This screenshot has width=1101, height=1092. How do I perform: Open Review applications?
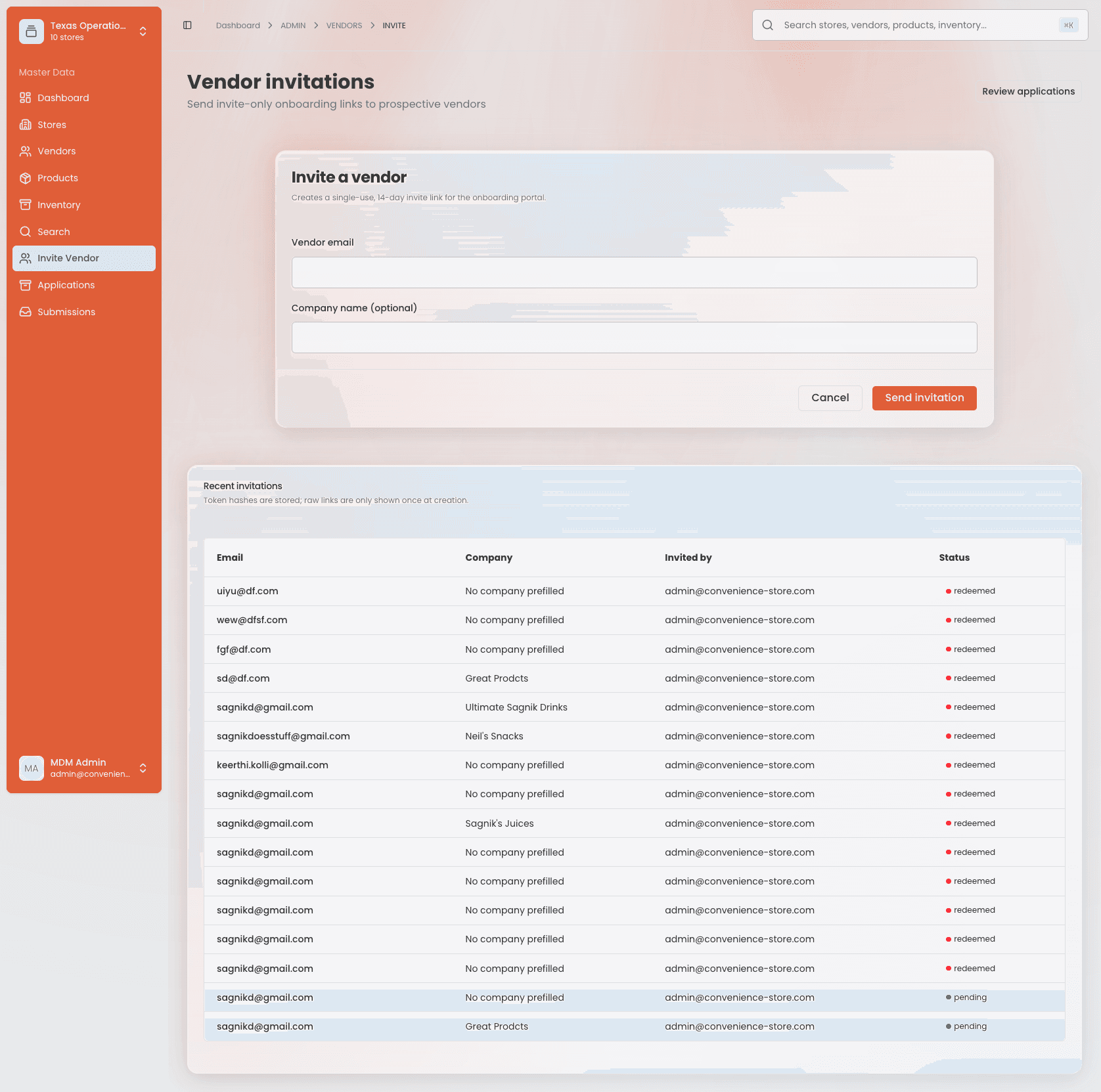1028,91
